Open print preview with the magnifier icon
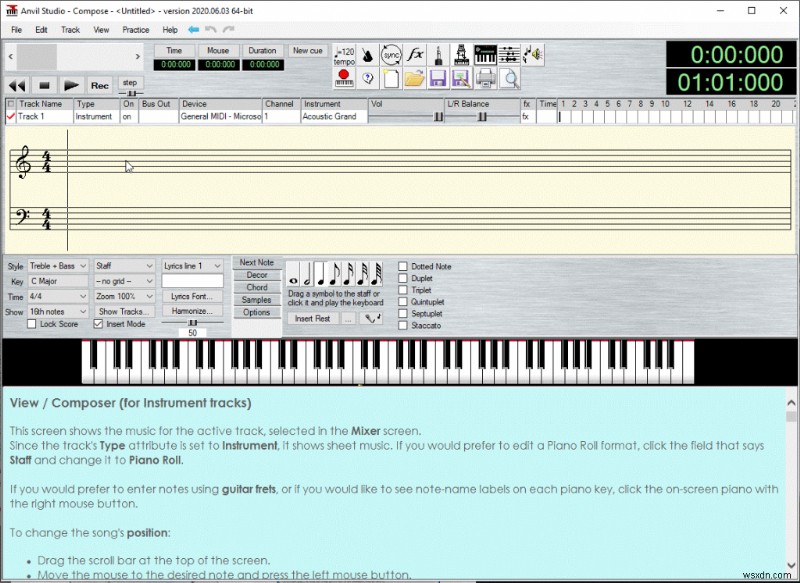800x583 pixels. 509,79
